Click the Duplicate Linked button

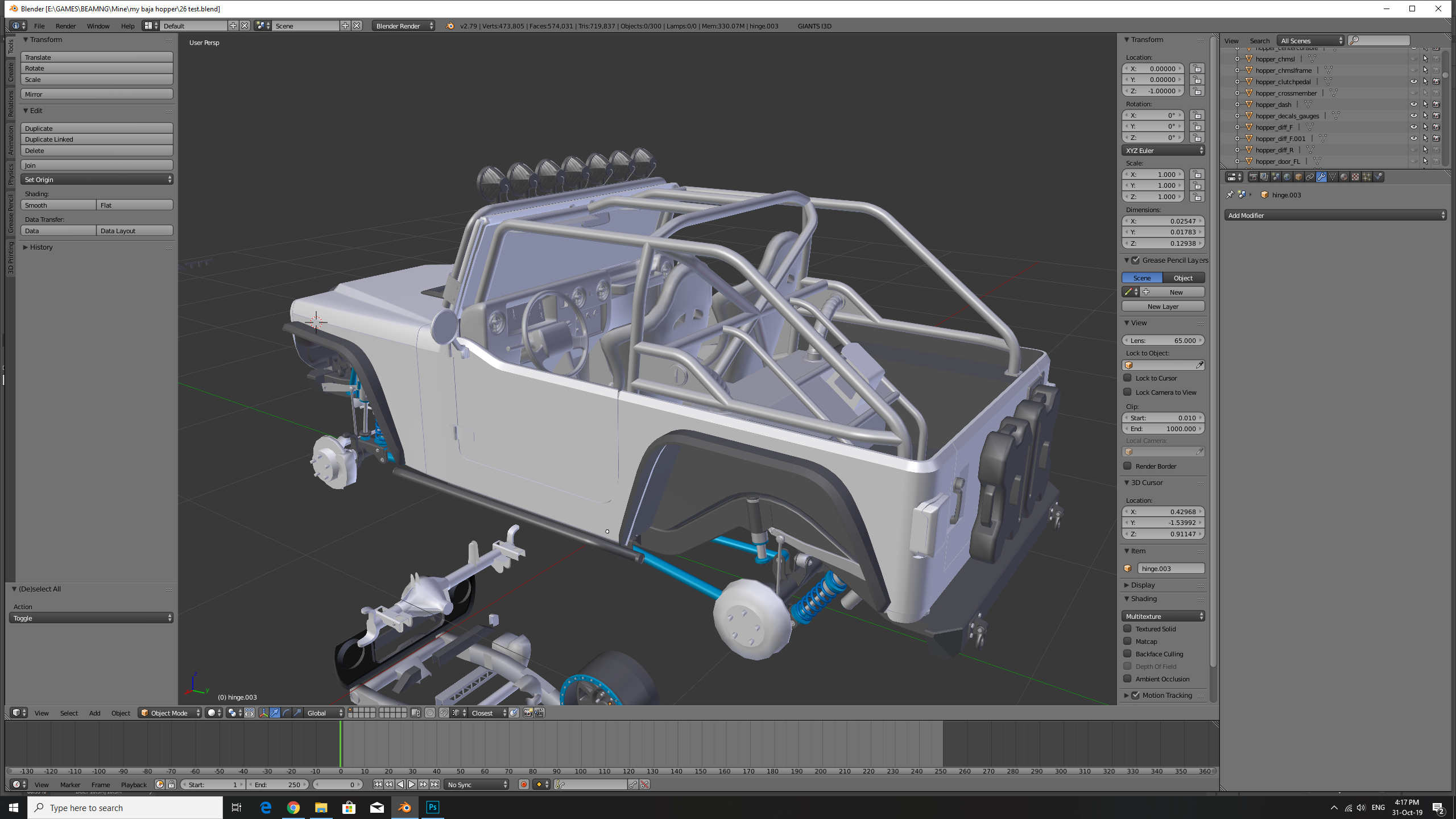click(97, 139)
